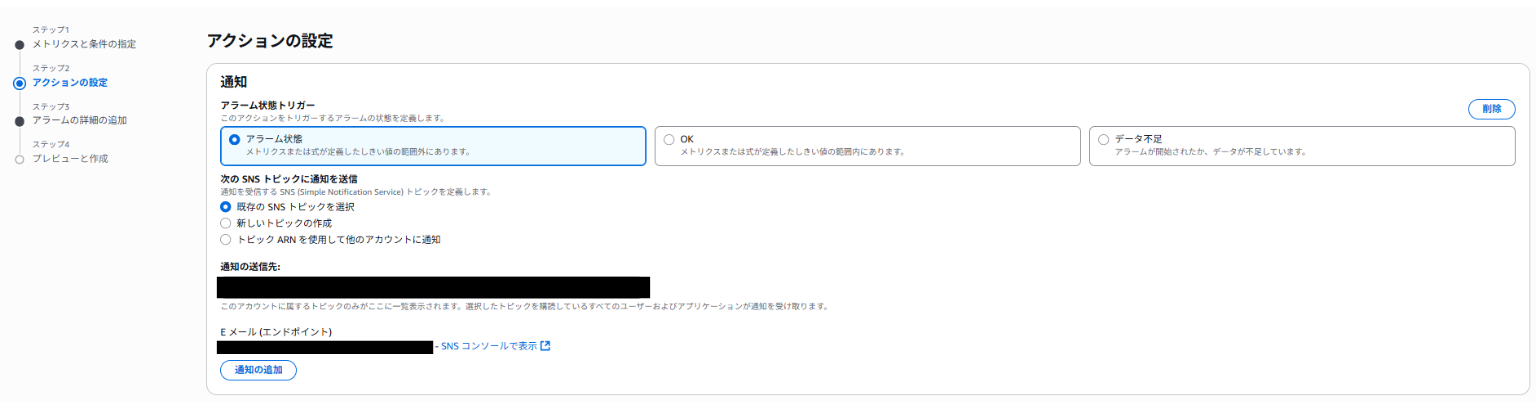Click the step 3 circle indicator
The image size is (1536, 408).
pyautogui.click(x=19, y=121)
